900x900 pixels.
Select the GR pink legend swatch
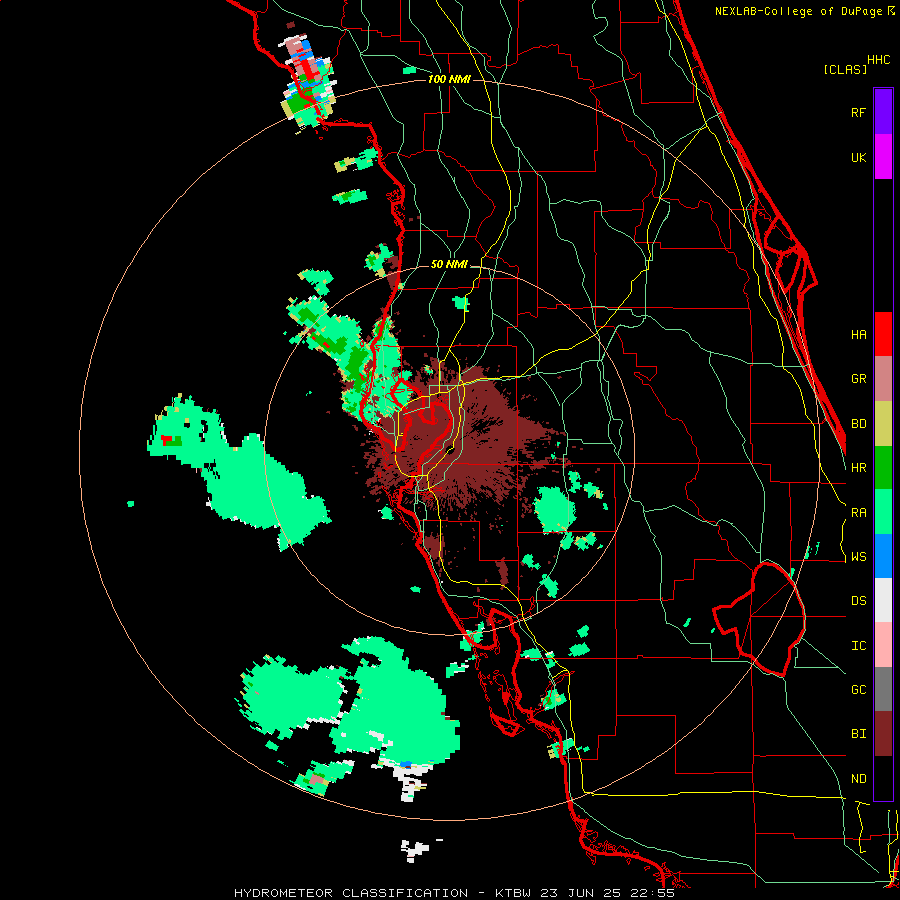(x=883, y=379)
